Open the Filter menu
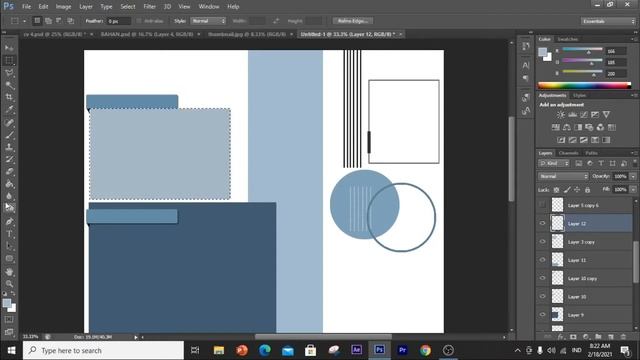640x360 pixels. click(149, 7)
